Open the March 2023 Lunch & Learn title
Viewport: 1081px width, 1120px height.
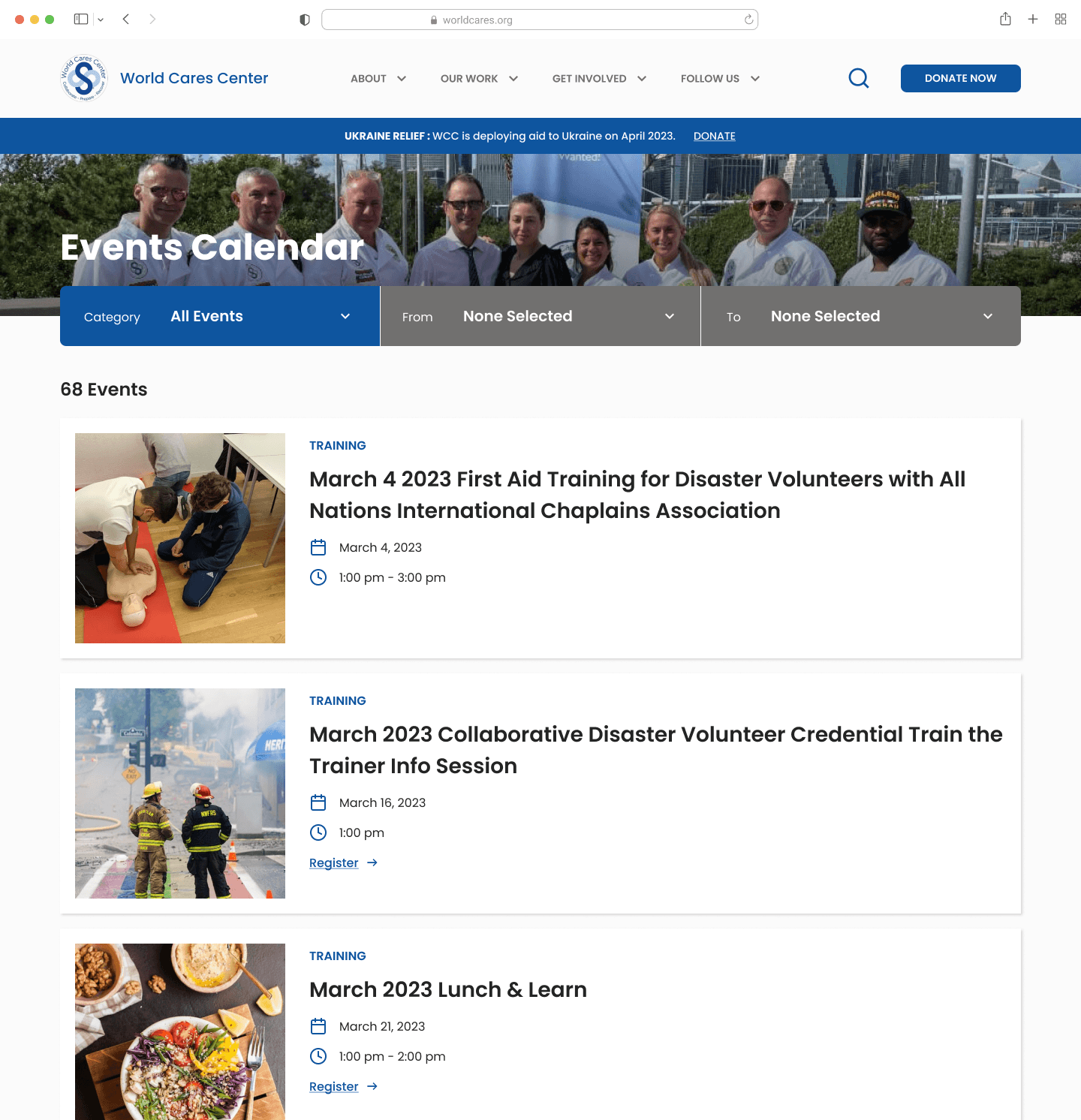tap(448, 989)
